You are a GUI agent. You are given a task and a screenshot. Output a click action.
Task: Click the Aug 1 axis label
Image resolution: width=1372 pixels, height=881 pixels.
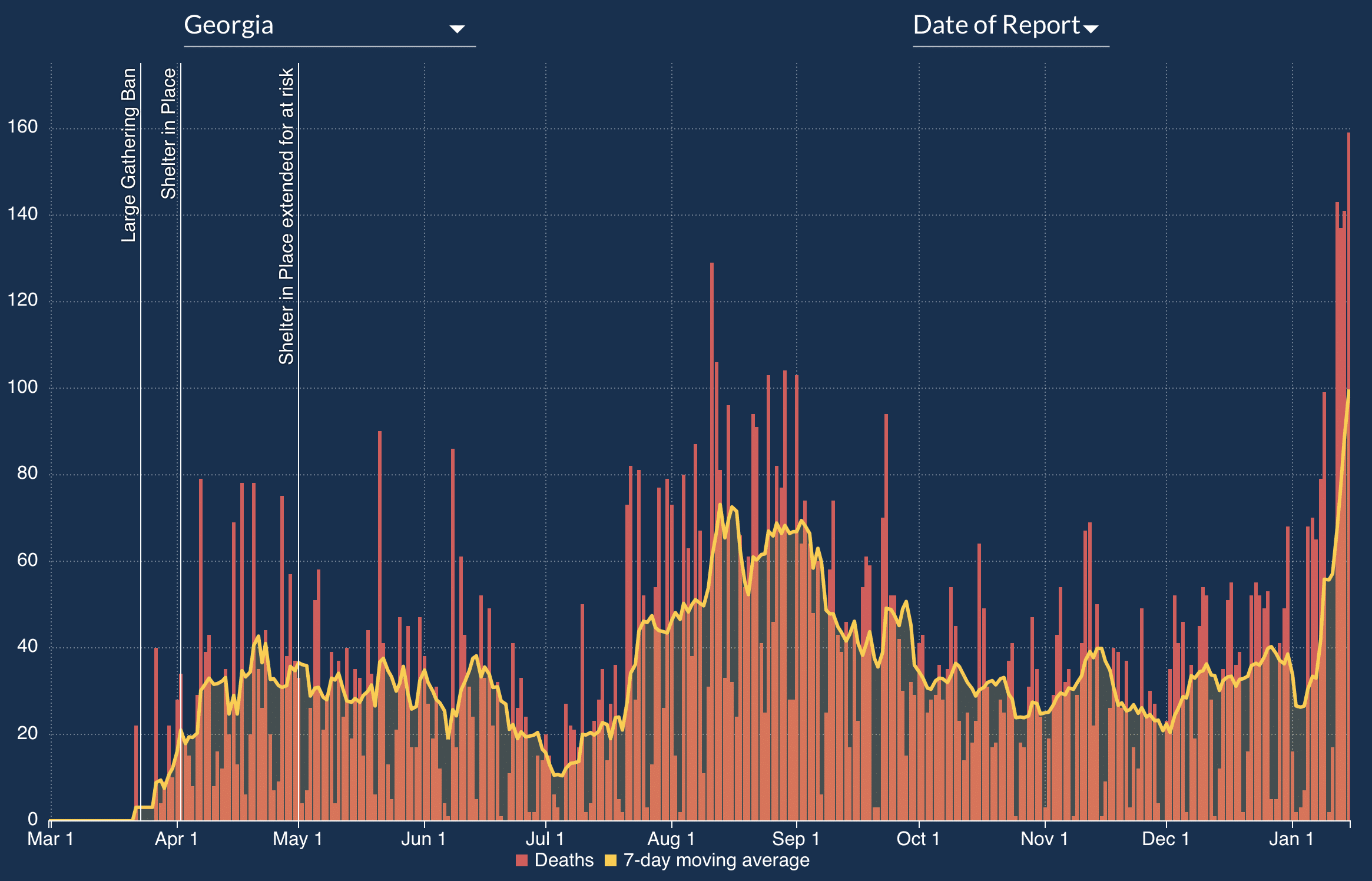671,839
